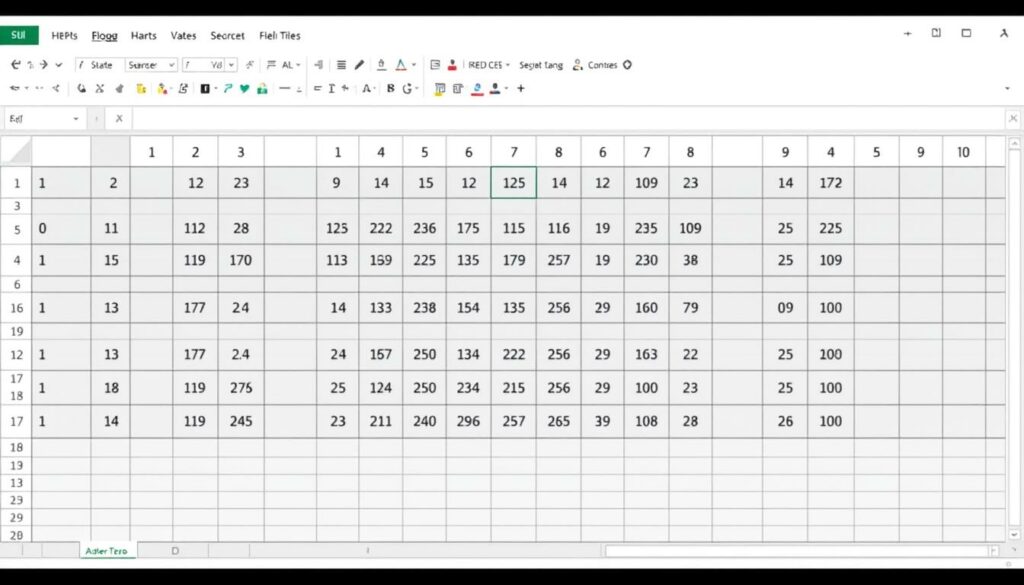Open the HEPts menu
Screen dimensions: 1024x585
pos(64,35)
